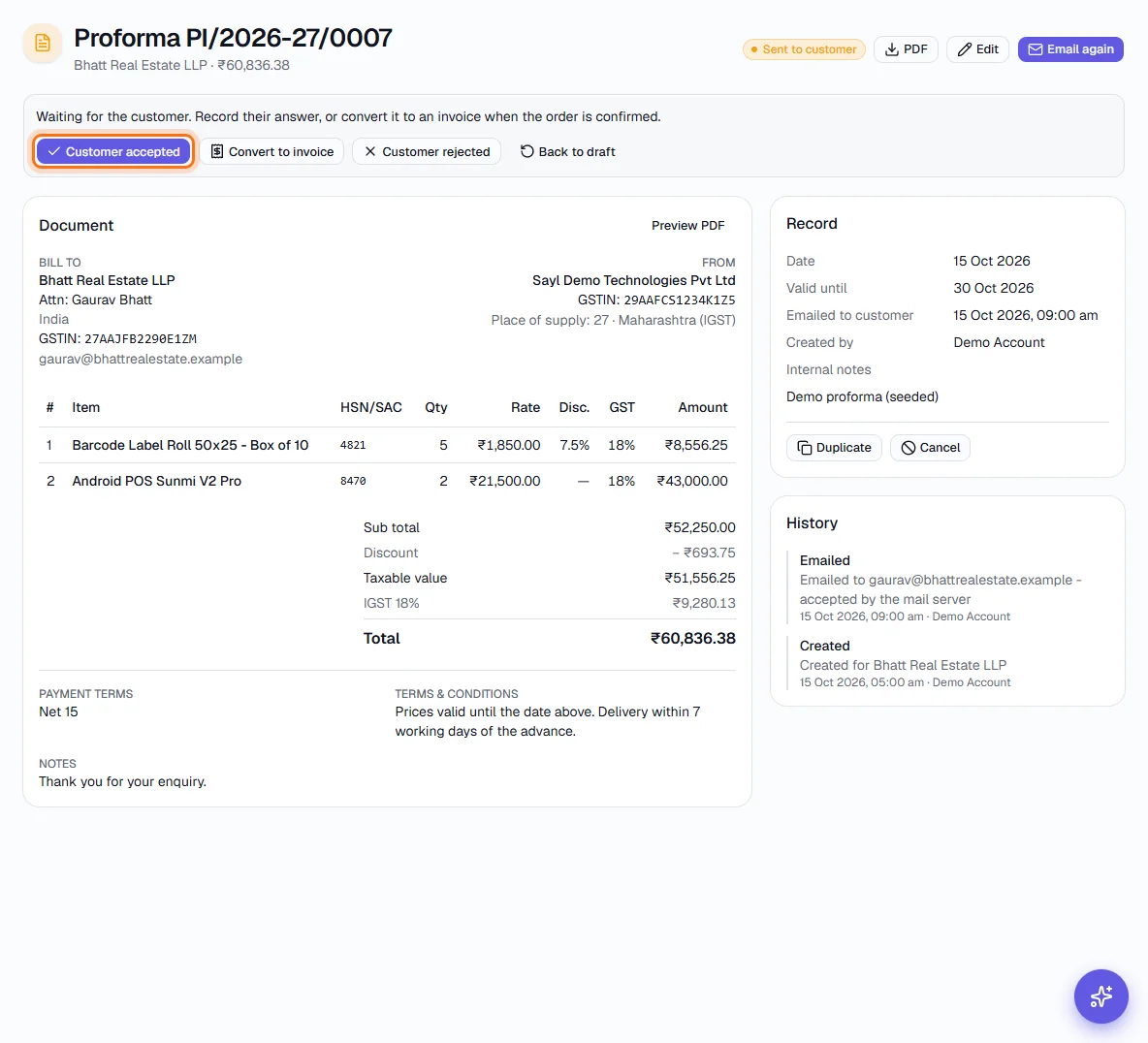Click Taxable value ₹51,556.25
This screenshot has height=1043, width=1148.
click(699, 578)
